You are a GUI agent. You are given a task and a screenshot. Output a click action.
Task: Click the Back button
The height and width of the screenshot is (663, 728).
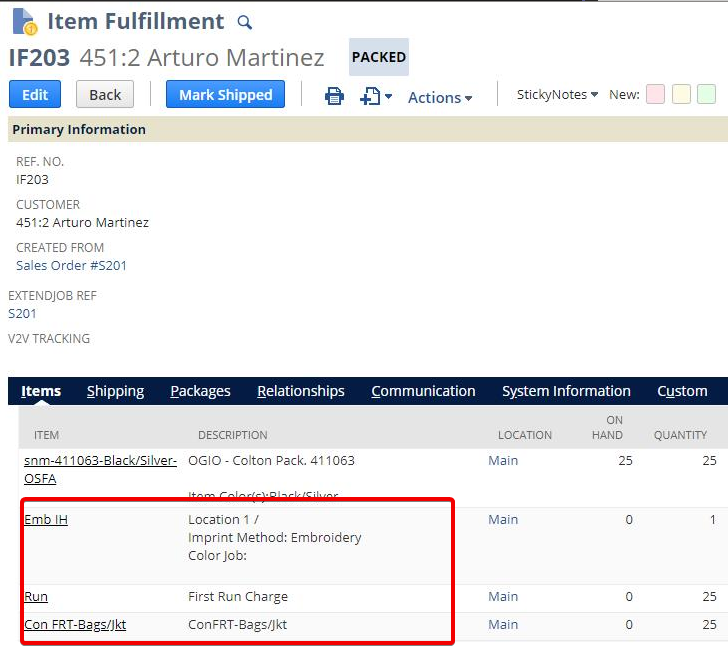pyautogui.click(x=105, y=94)
